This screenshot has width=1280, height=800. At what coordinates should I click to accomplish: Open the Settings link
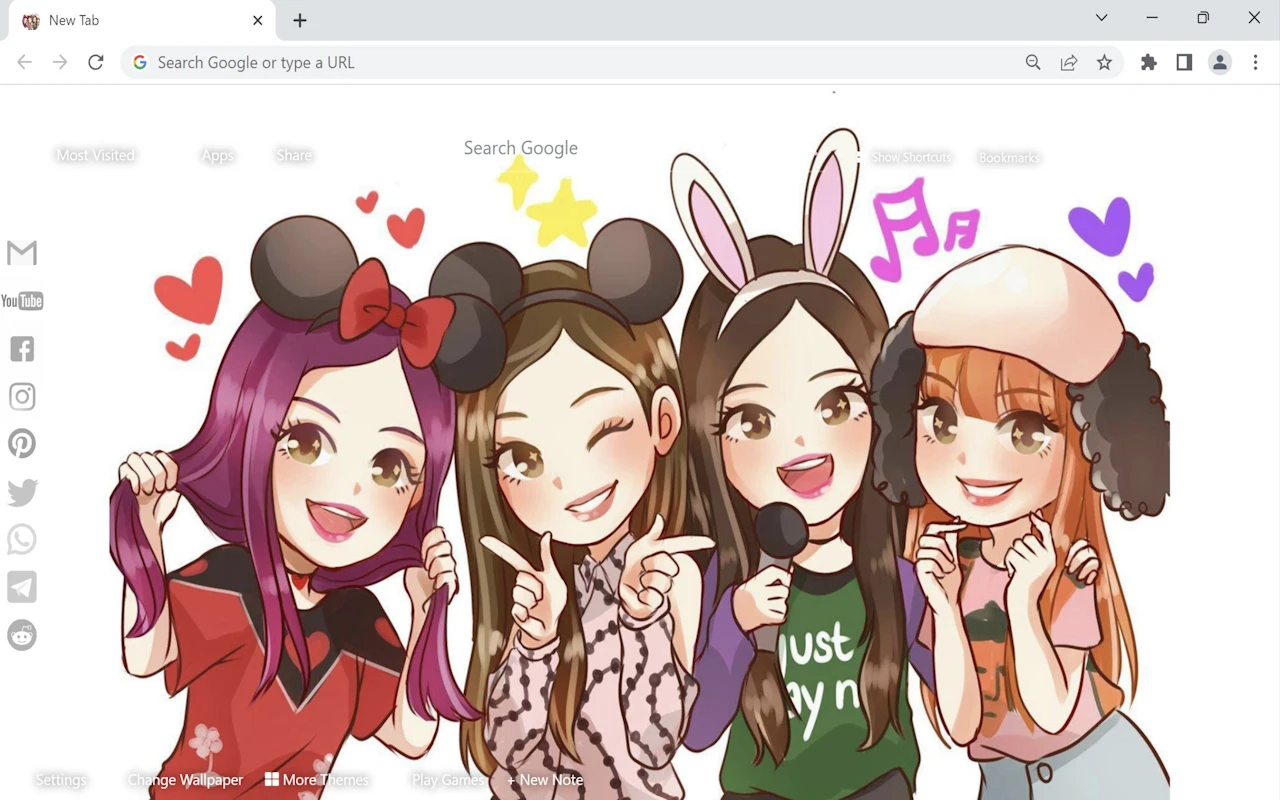(61, 780)
